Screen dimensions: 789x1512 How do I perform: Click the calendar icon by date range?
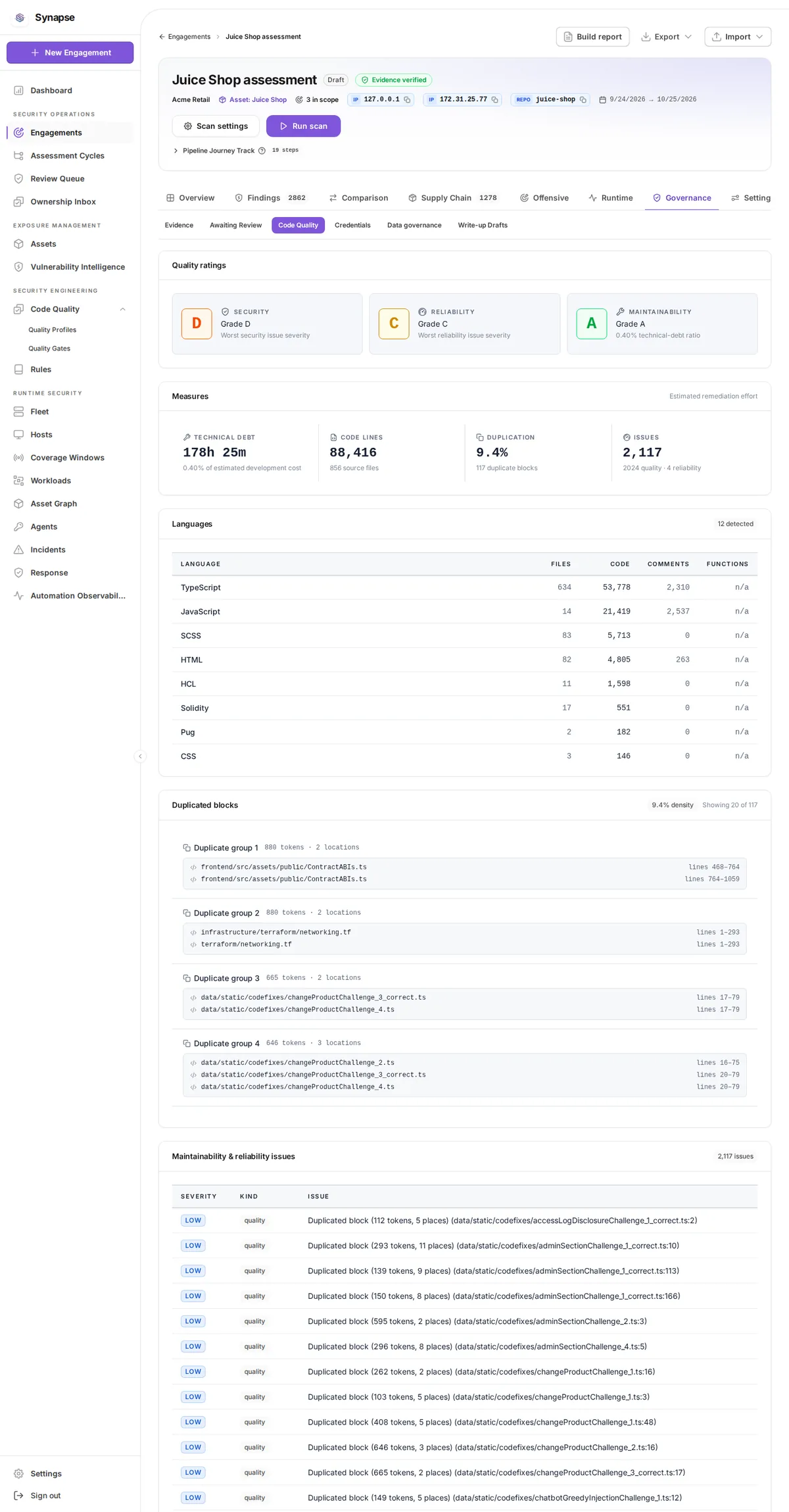602,100
